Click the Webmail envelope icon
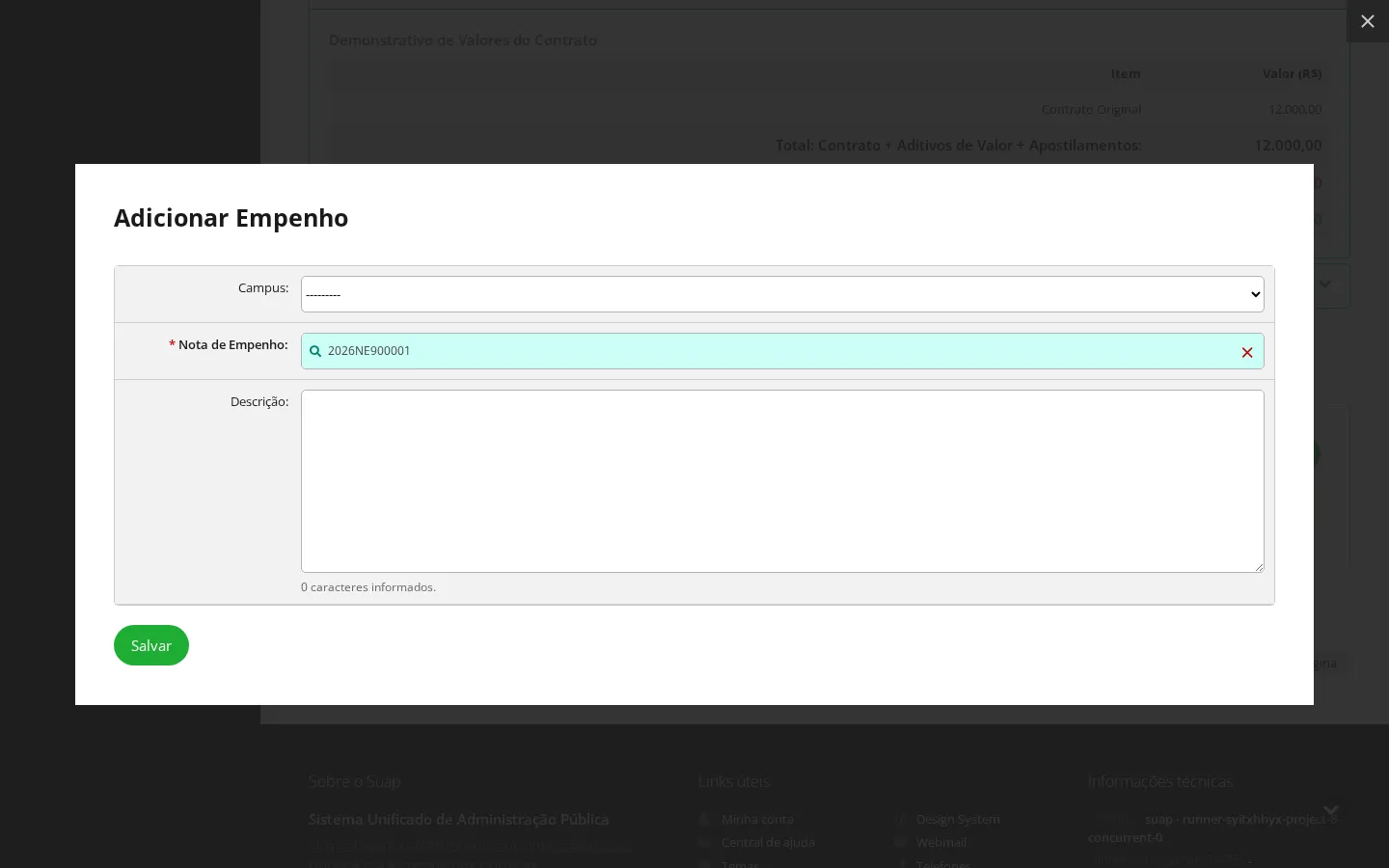This screenshot has height=868, width=1389. click(x=901, y=842)
